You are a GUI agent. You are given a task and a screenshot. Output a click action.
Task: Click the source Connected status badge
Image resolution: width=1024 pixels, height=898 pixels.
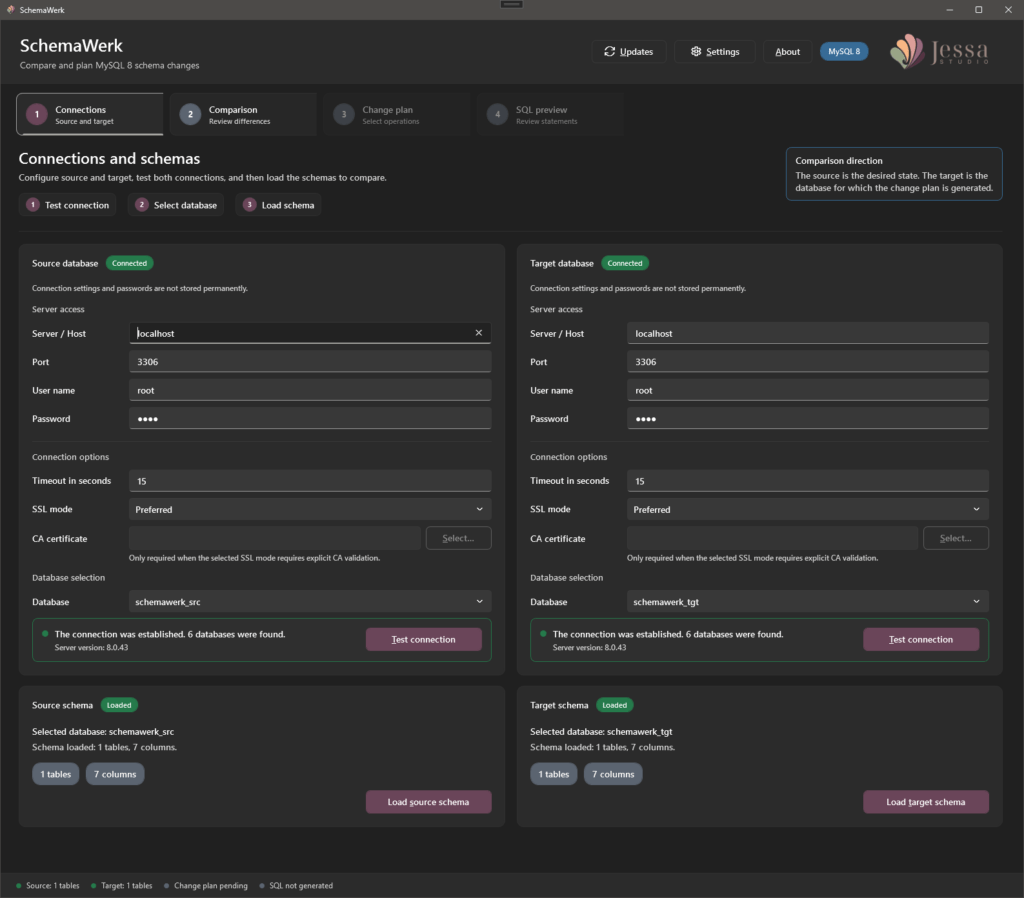(129, 263)
